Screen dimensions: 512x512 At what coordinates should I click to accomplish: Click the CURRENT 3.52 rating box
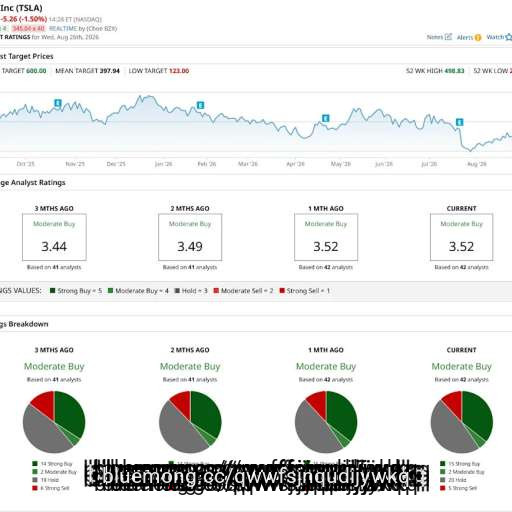click(x=461, y=237)
